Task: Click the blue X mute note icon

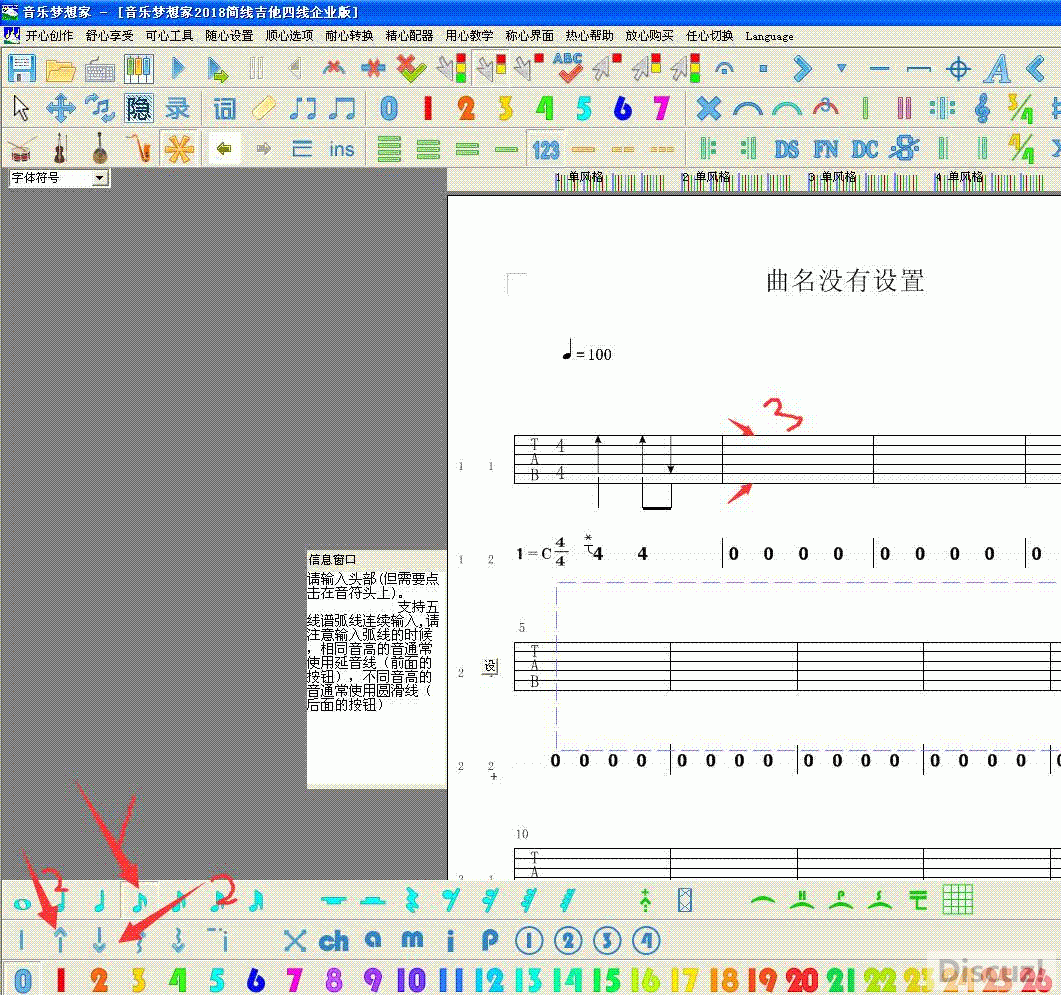Action: [x=294, y=940]
